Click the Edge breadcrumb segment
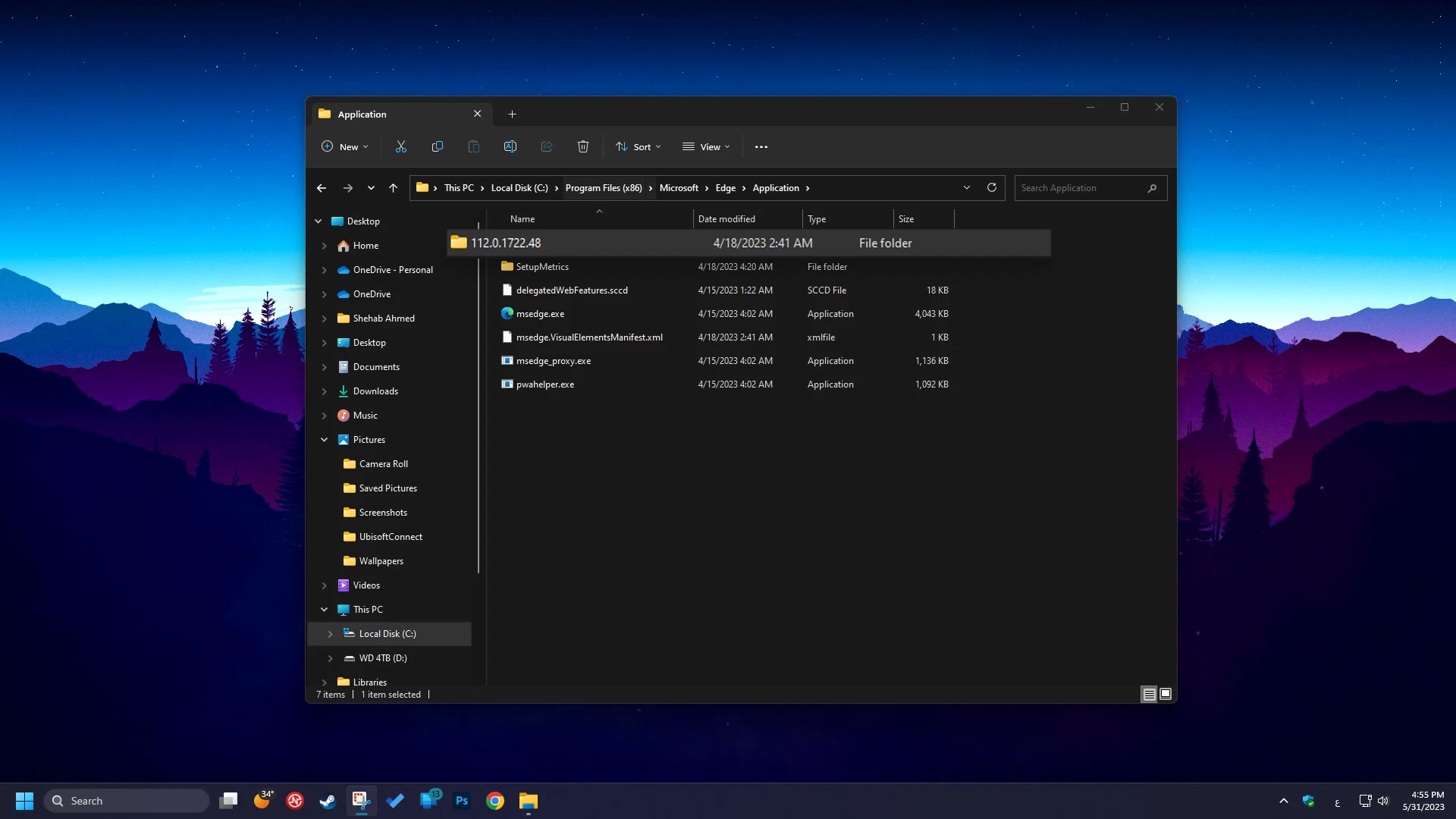Viewport: 1456px width, 819px height. coord(726,188)
